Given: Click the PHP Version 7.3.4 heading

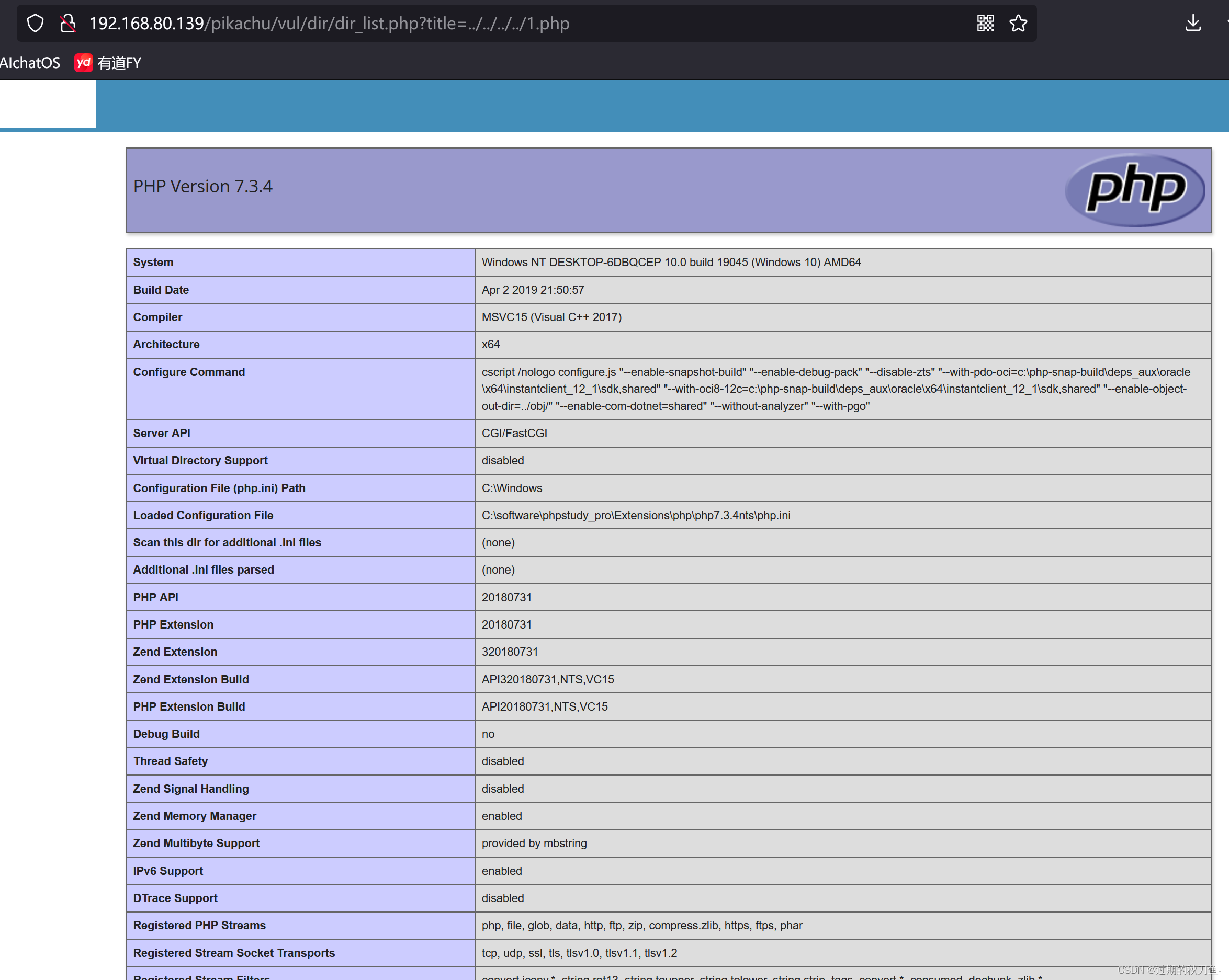Looking at the screenshot, I should tap(203, 186).
